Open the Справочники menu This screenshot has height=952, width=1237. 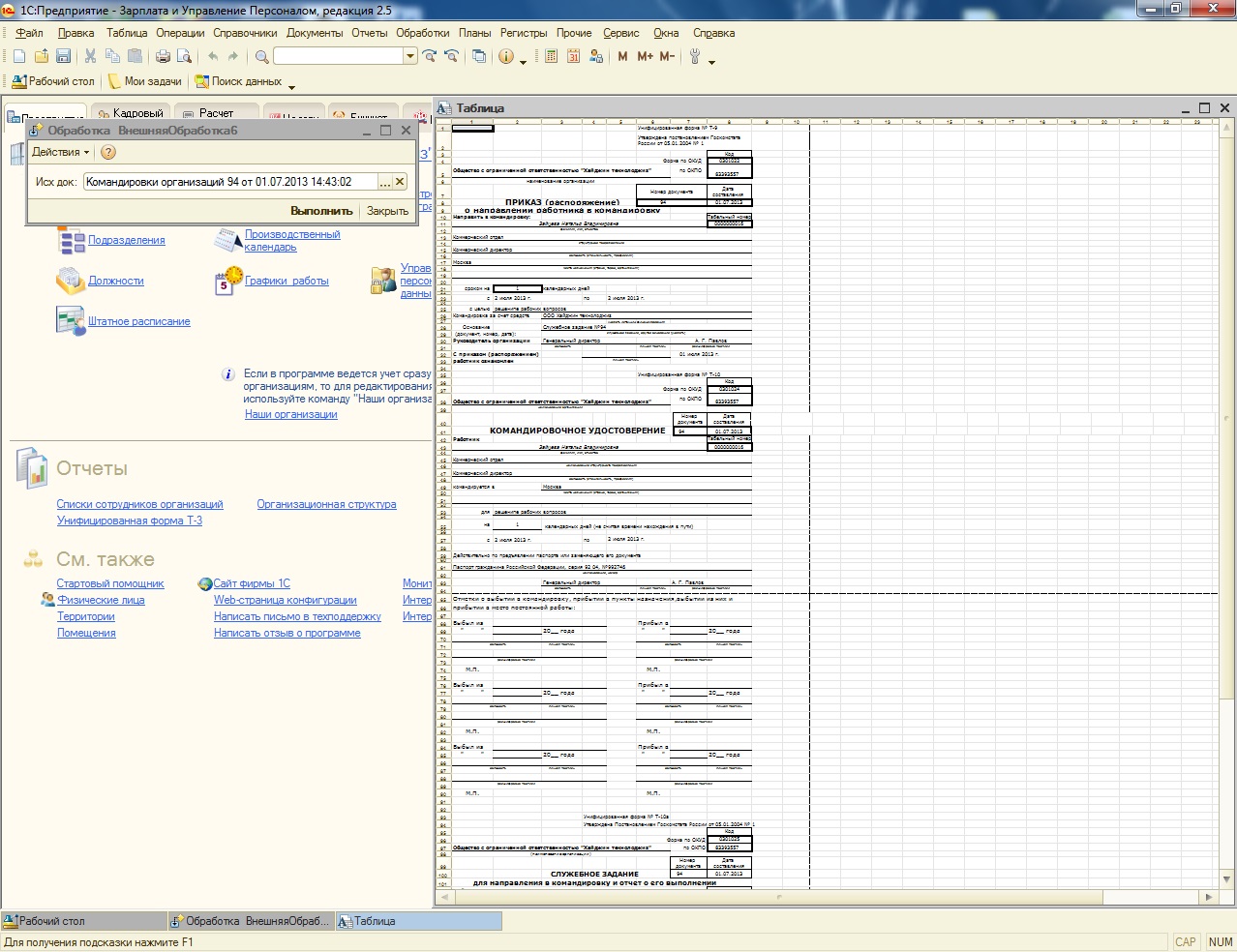pos(245,33)
